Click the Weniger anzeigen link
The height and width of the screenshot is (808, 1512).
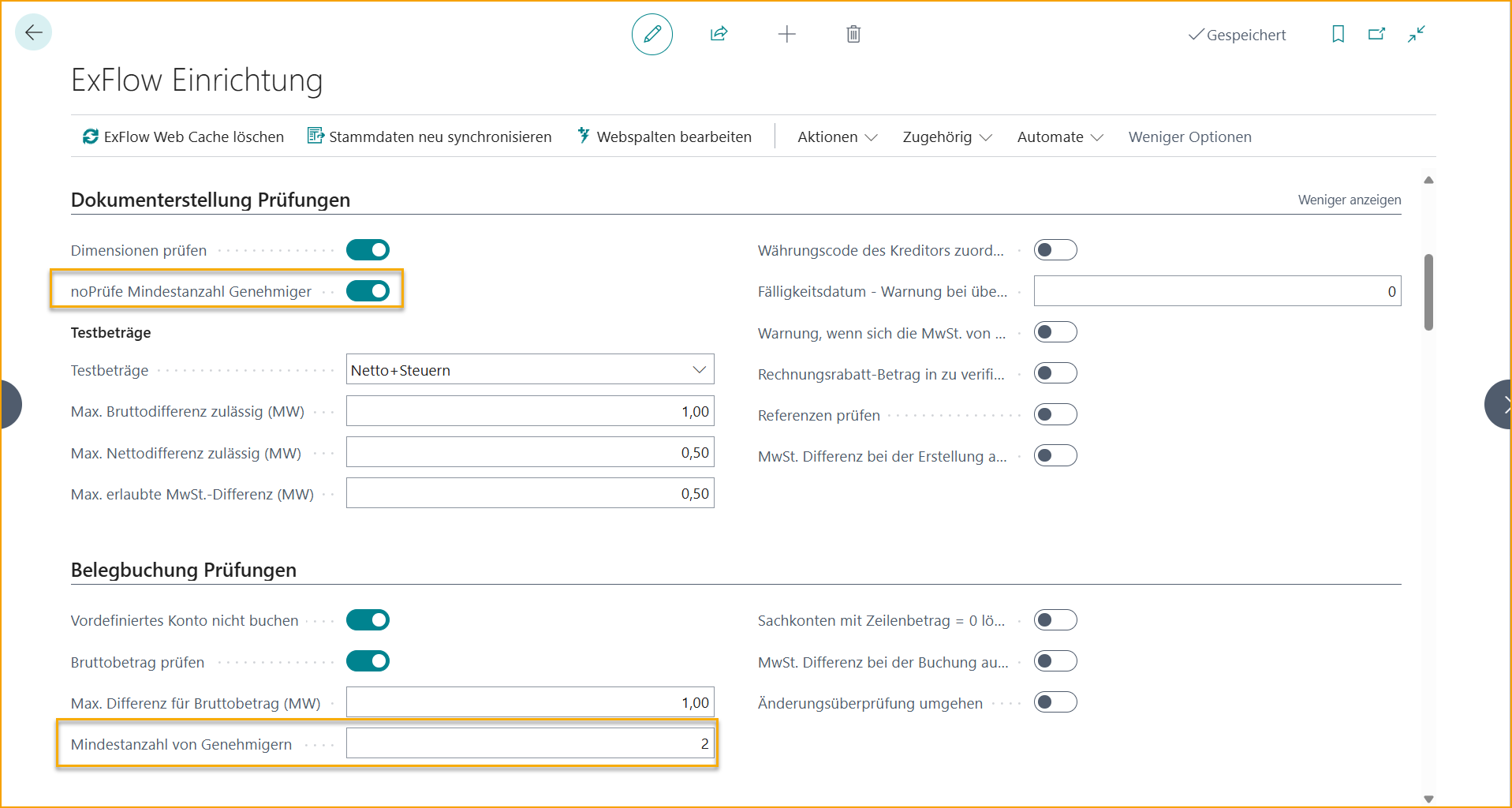point(1349,200)
